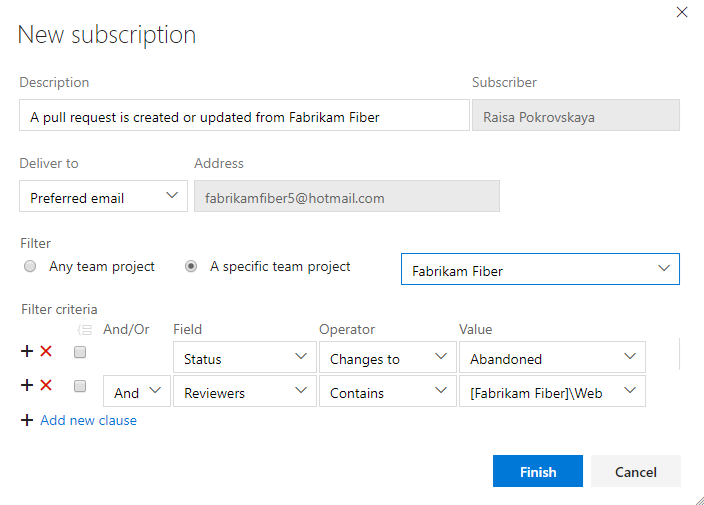
Task: Select Any team project radio button
Action: pyautogui.click(x=30, y=266)
